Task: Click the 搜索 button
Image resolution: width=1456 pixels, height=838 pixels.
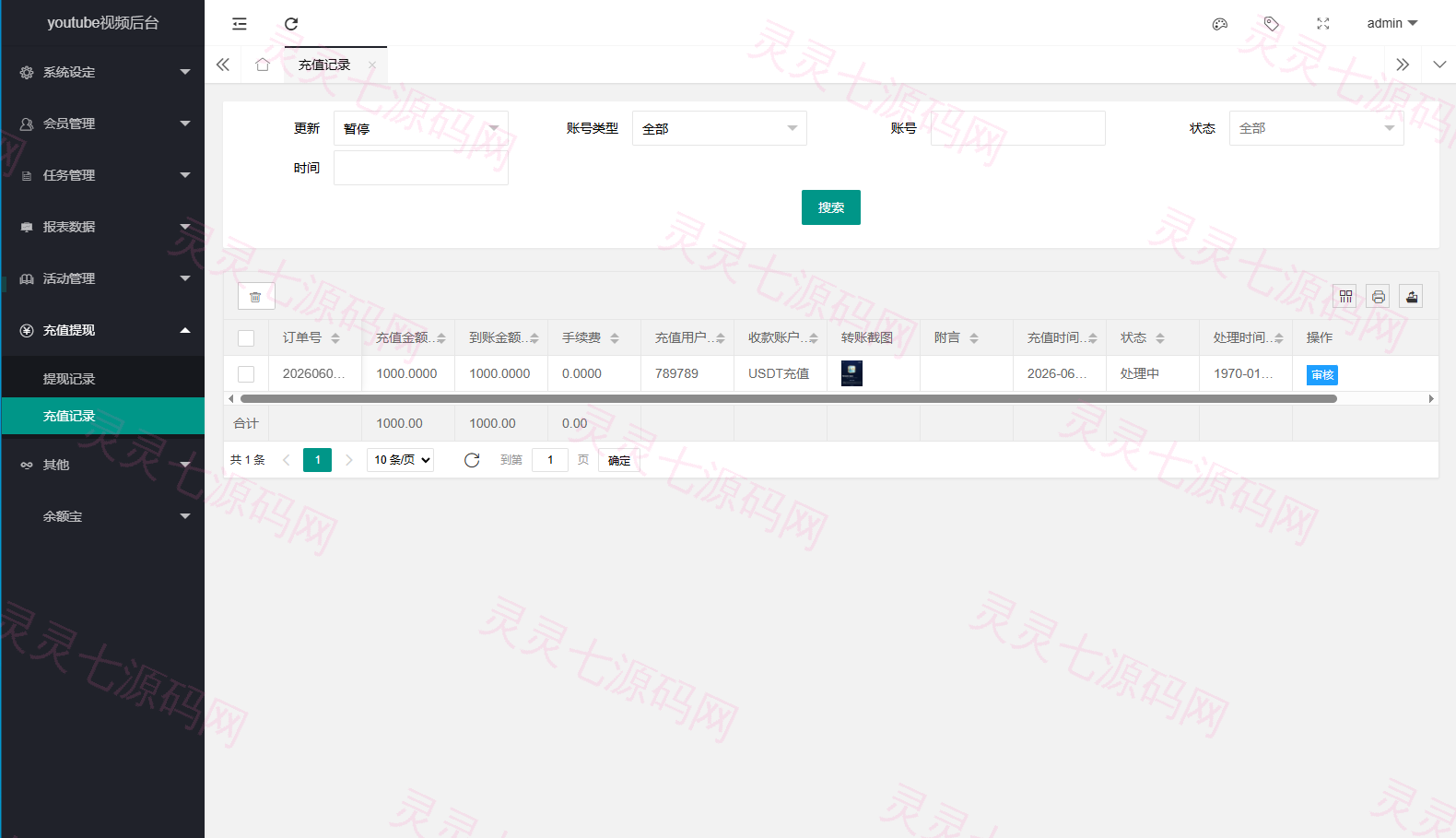Action: point(831,207)
